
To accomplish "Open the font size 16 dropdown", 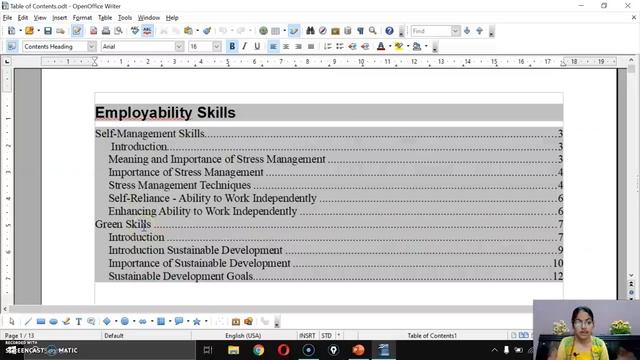I will [x=217, y=47].
